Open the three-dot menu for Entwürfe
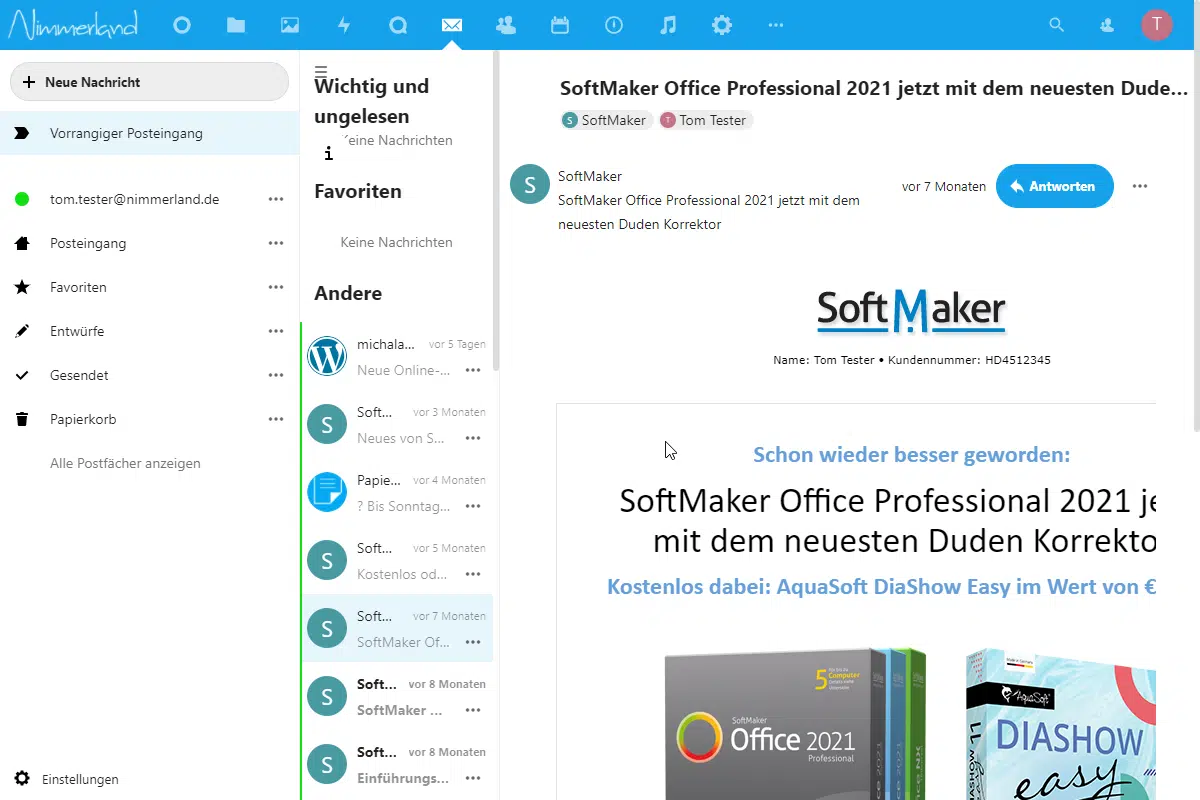Screen dimensions: 1200x800 click(276, 331)
